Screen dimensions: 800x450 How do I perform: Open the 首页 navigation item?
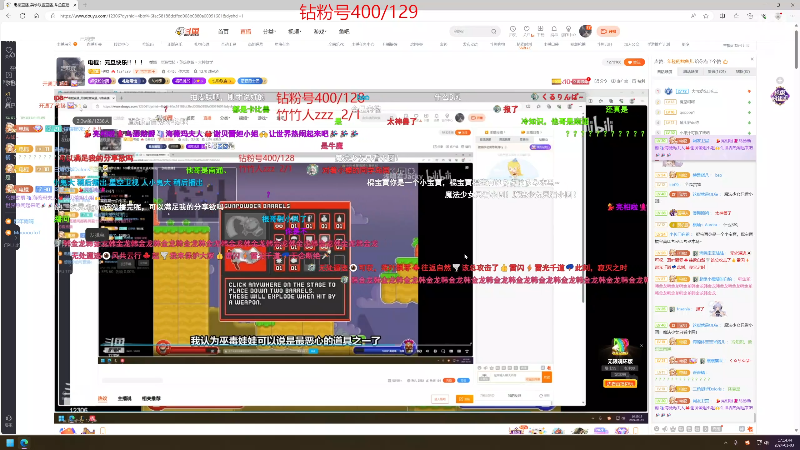point(223,32)
